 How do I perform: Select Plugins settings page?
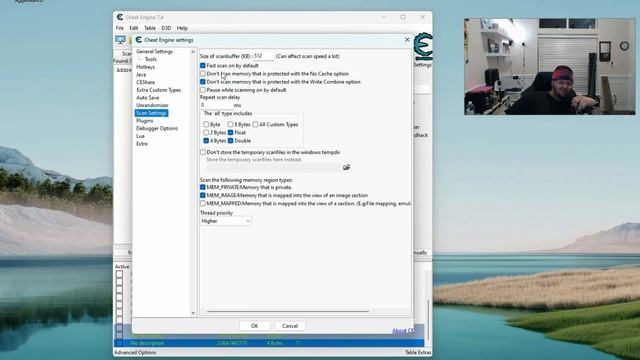[144, 121]
